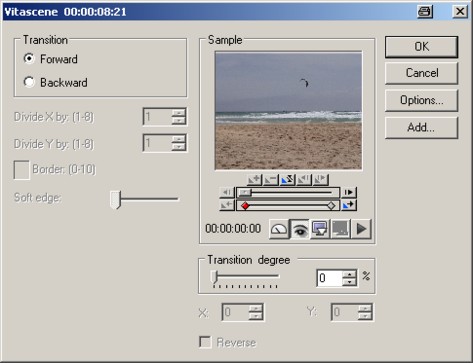
Task: Toggle the eye preview icon
Action: (300, 229)
